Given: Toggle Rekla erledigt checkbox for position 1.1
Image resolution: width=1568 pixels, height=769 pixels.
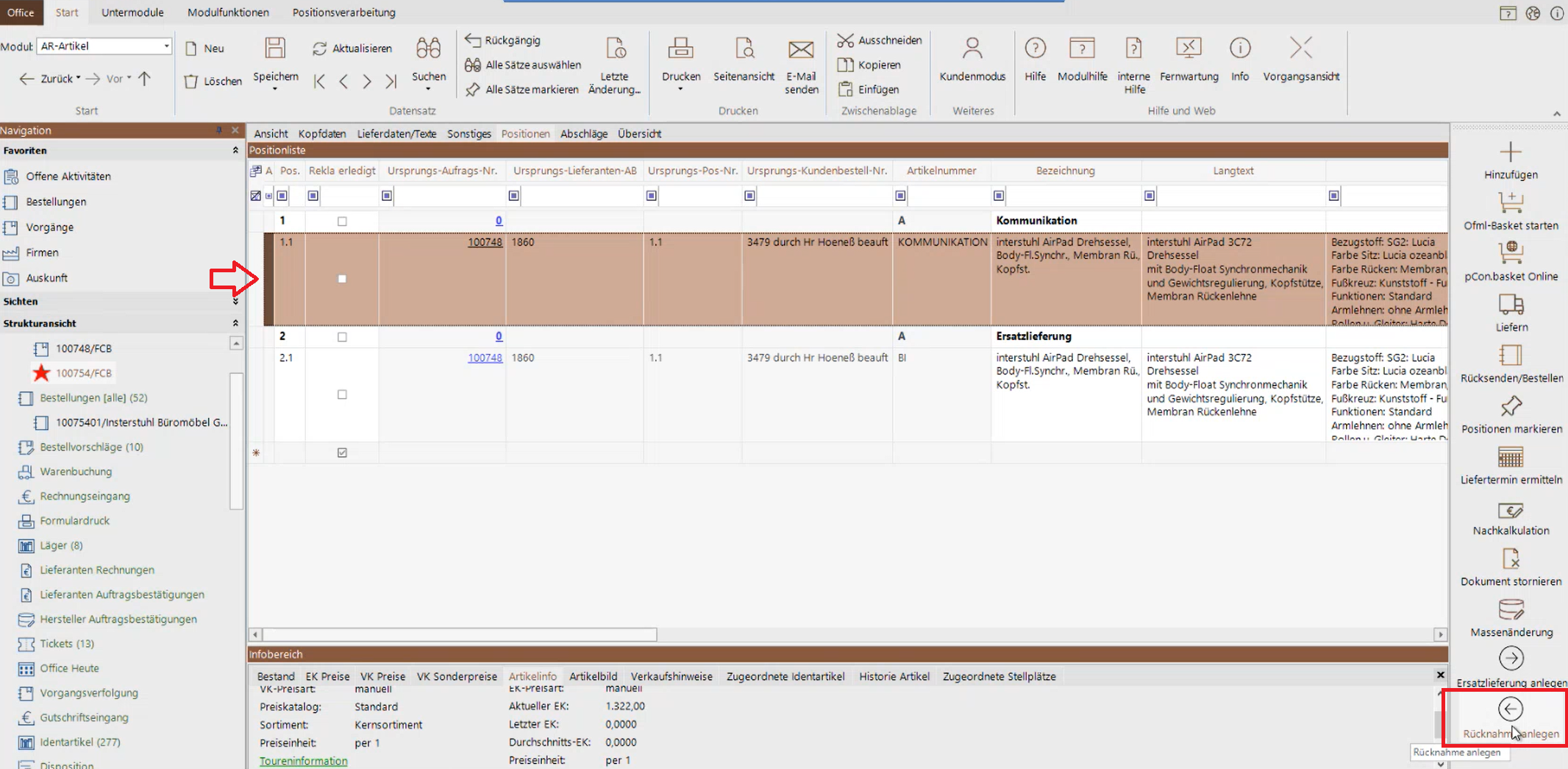Looking at the screenshot, I should 342,279.
